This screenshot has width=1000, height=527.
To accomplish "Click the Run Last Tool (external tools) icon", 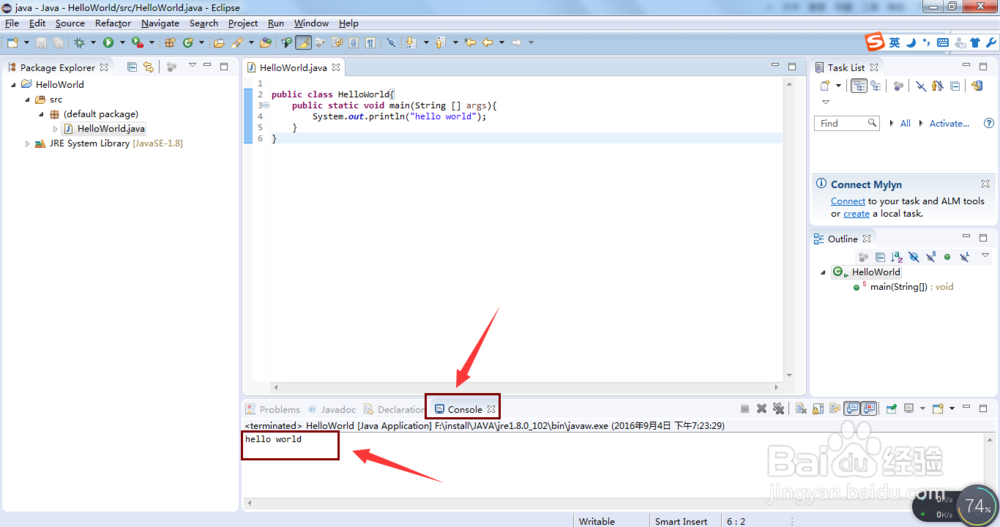I will pyautogui.click(x=137, y=43).
